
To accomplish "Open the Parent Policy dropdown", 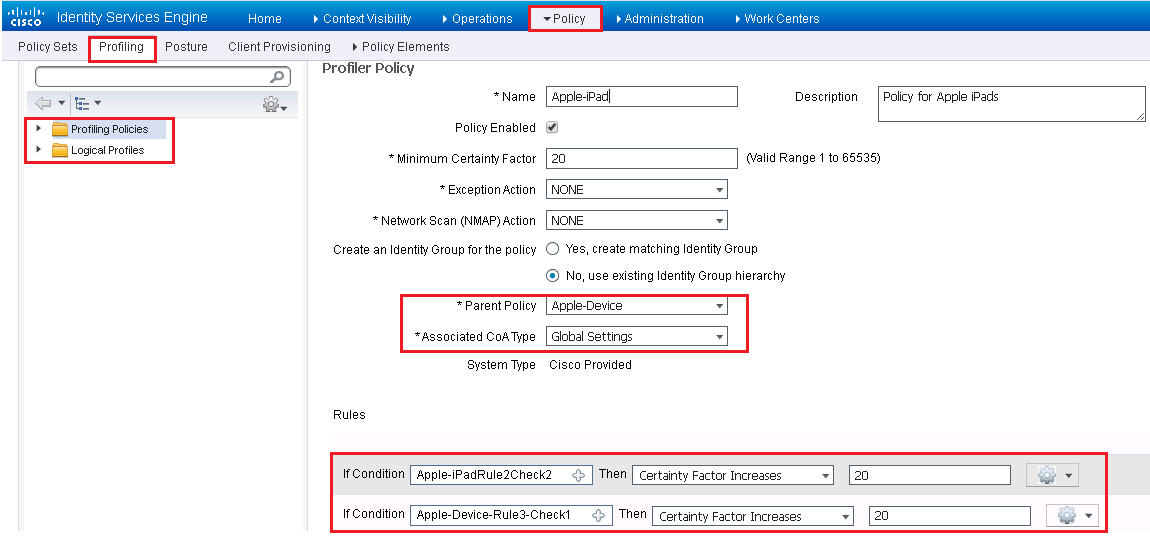I will (x=637, y=306).
